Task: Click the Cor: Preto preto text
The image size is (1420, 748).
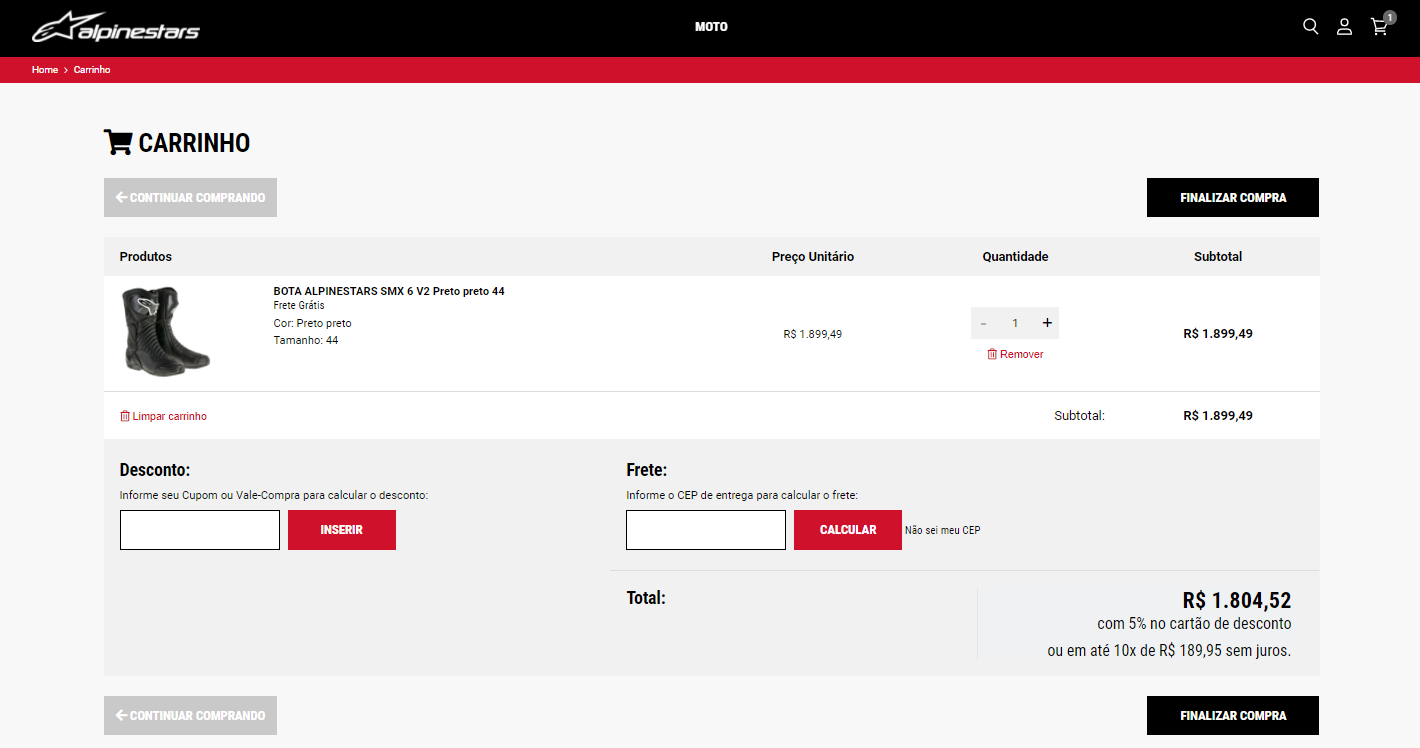Action: point(313,323)
